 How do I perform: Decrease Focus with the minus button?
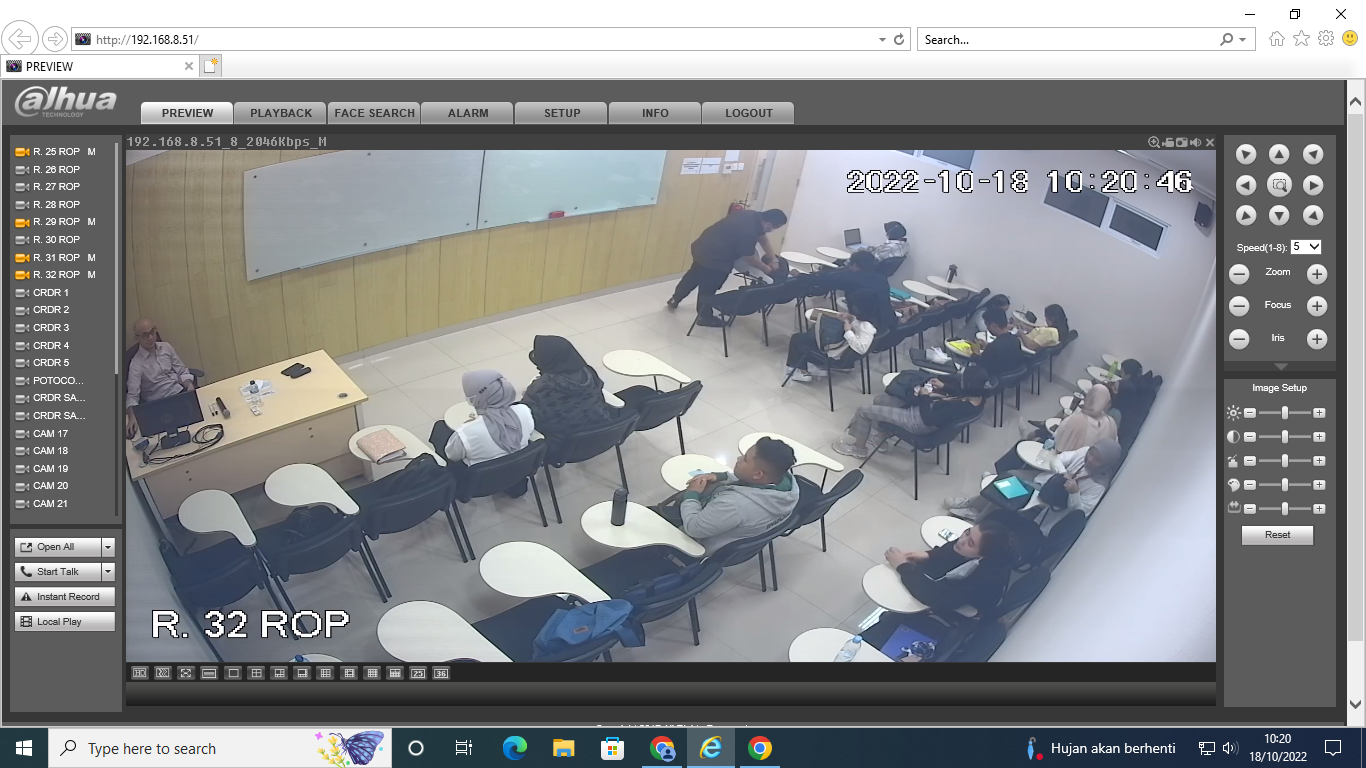1239,306
